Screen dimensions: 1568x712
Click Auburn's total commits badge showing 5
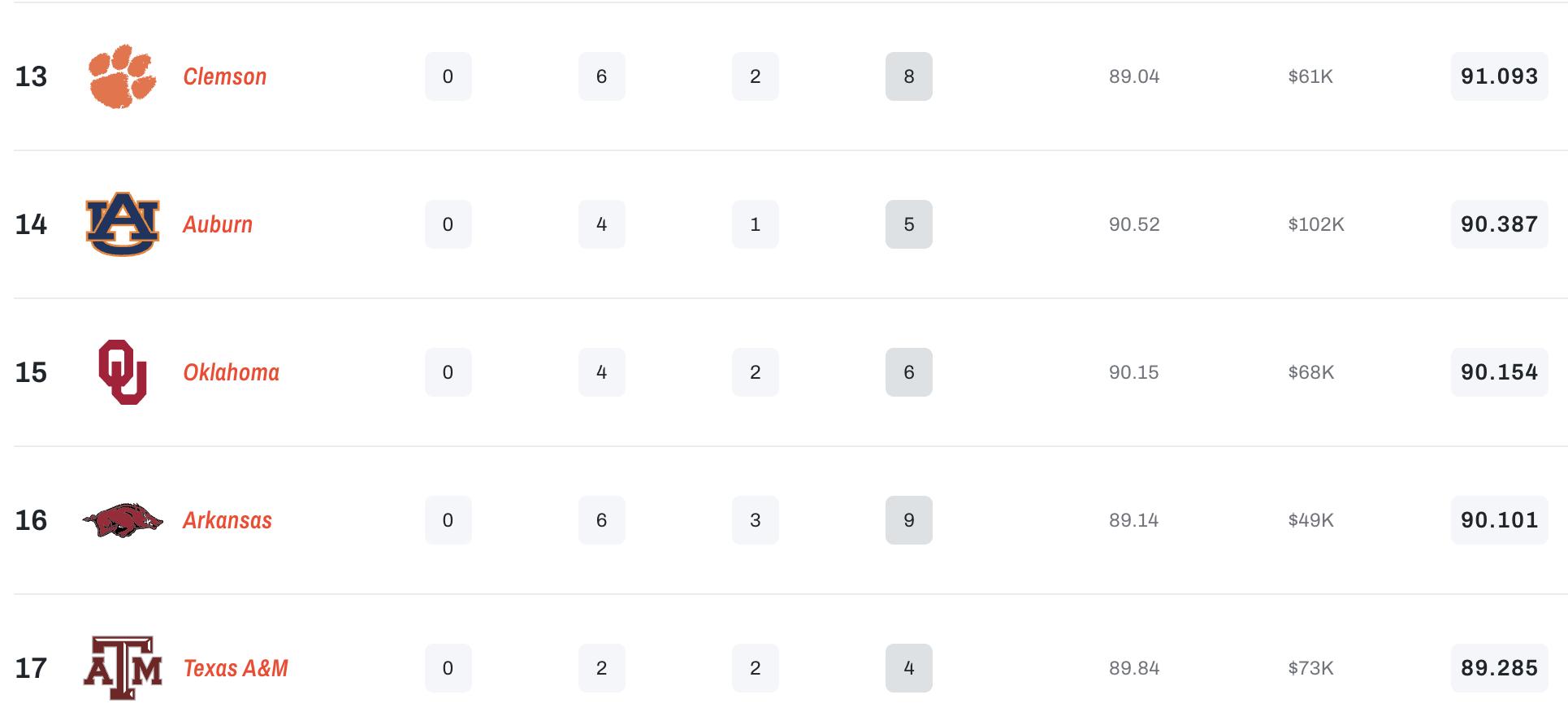[x=908, y=224]
